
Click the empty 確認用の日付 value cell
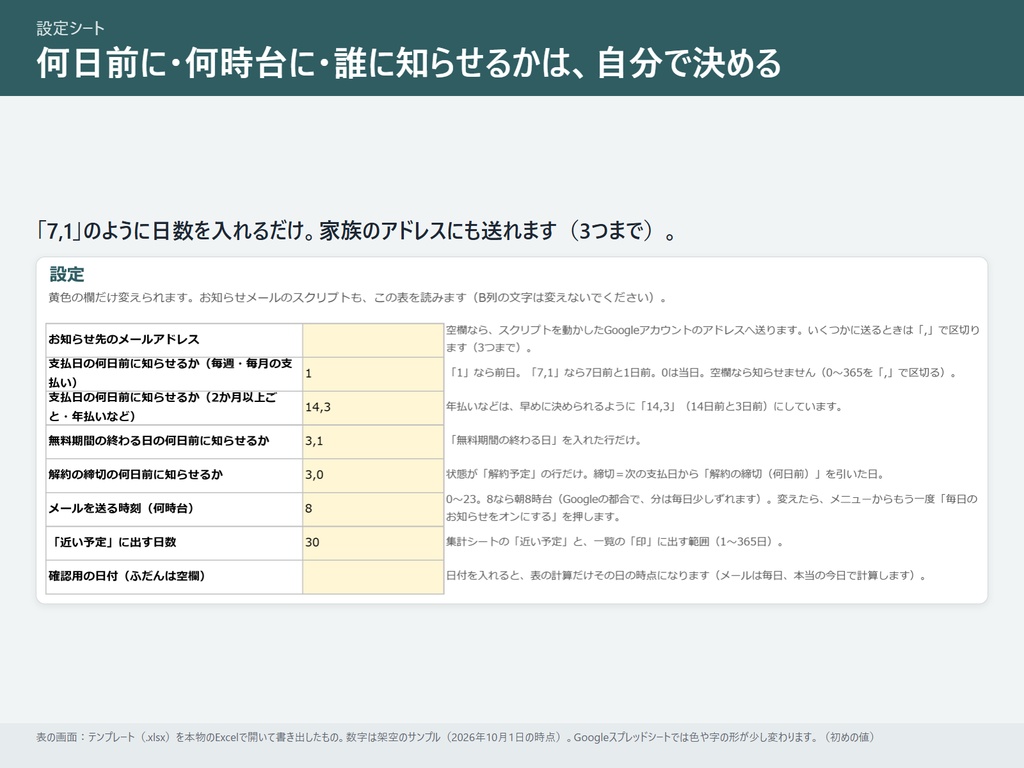tap(373, 577)
